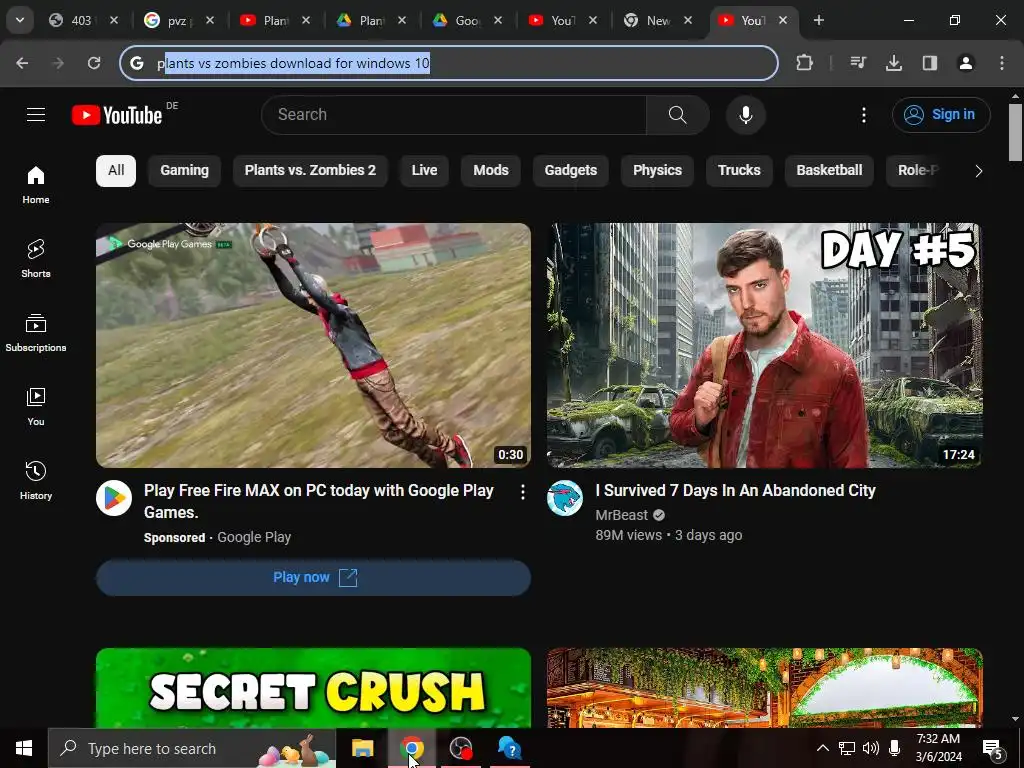This screenshot has width=1024, height=768.
Task: Open the YouTube guide hamburger menu
Action: coord(36,115)
